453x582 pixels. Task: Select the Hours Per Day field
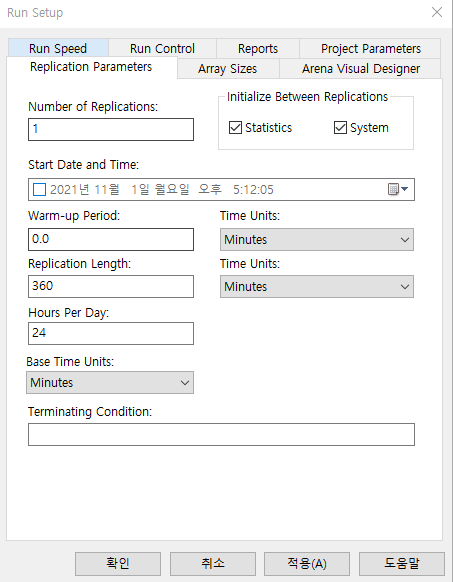111,333
